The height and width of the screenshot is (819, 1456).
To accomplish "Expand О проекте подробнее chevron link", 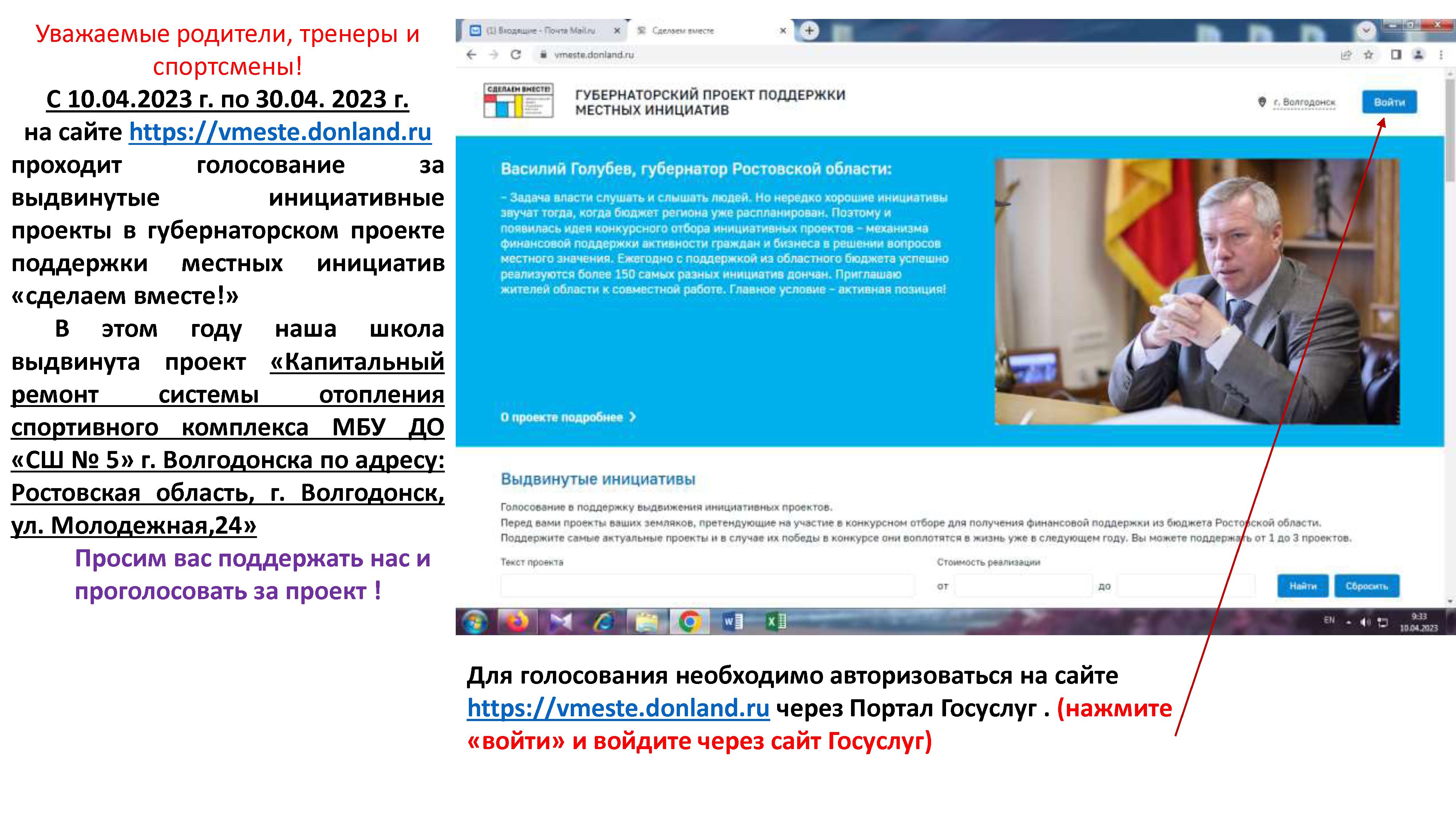I will coord(568,417).
